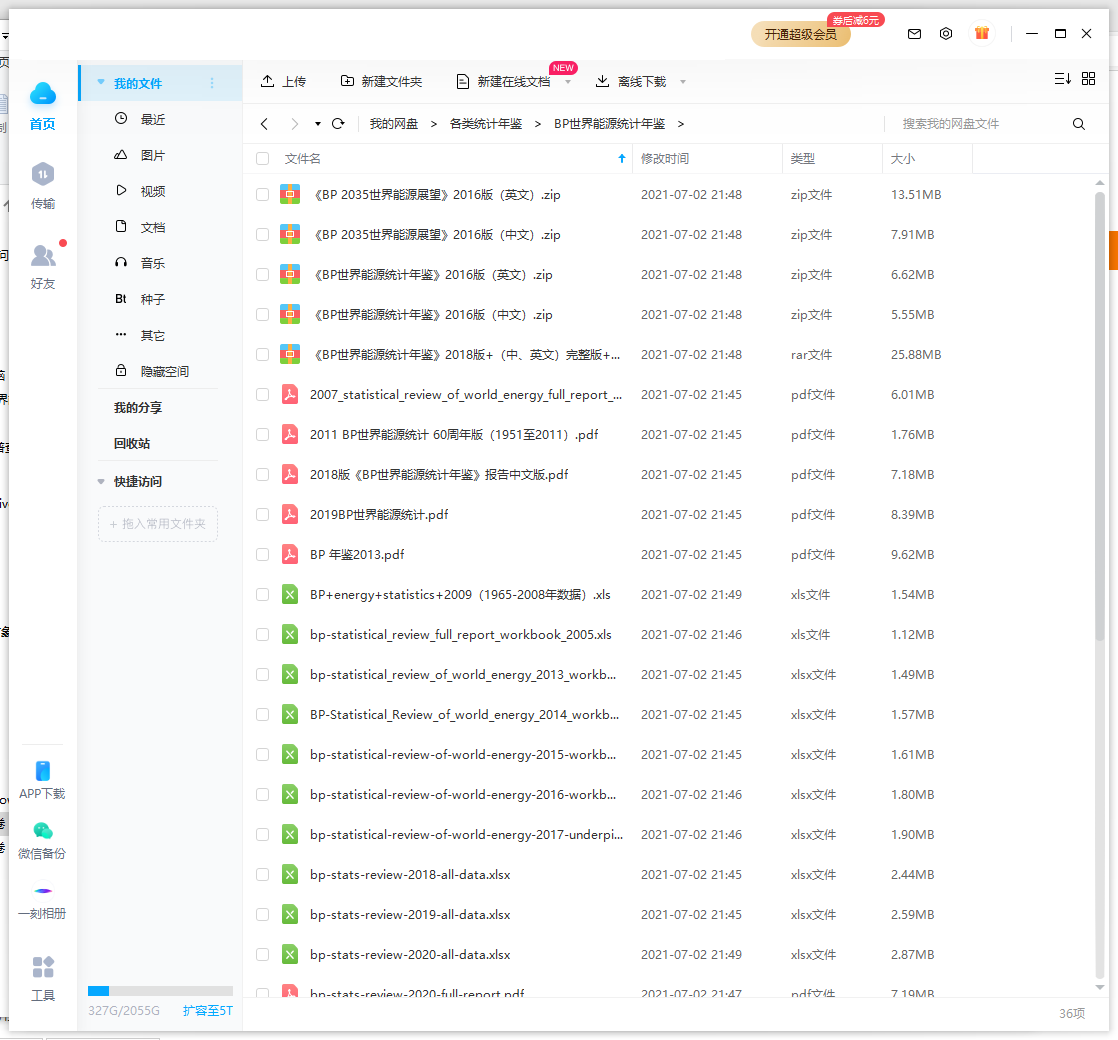Go forward with the right arrow

[294, 124]
